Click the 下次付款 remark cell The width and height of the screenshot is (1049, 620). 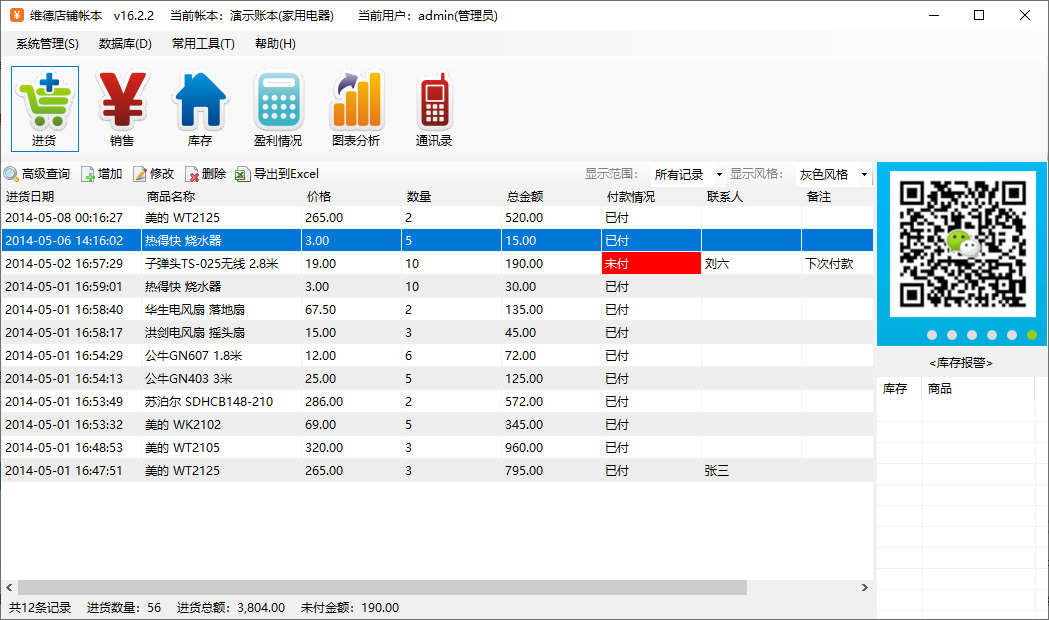click(837, 264)
